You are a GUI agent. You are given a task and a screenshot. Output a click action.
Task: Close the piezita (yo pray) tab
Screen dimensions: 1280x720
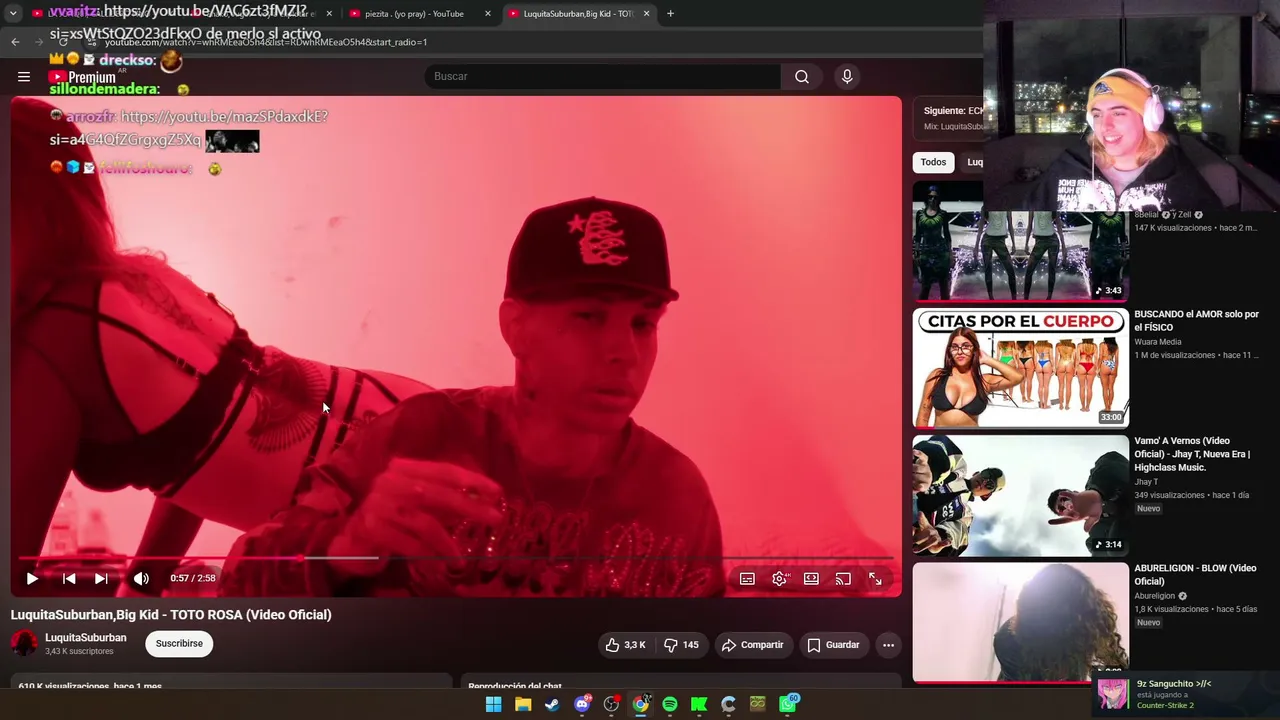point(488,14)
